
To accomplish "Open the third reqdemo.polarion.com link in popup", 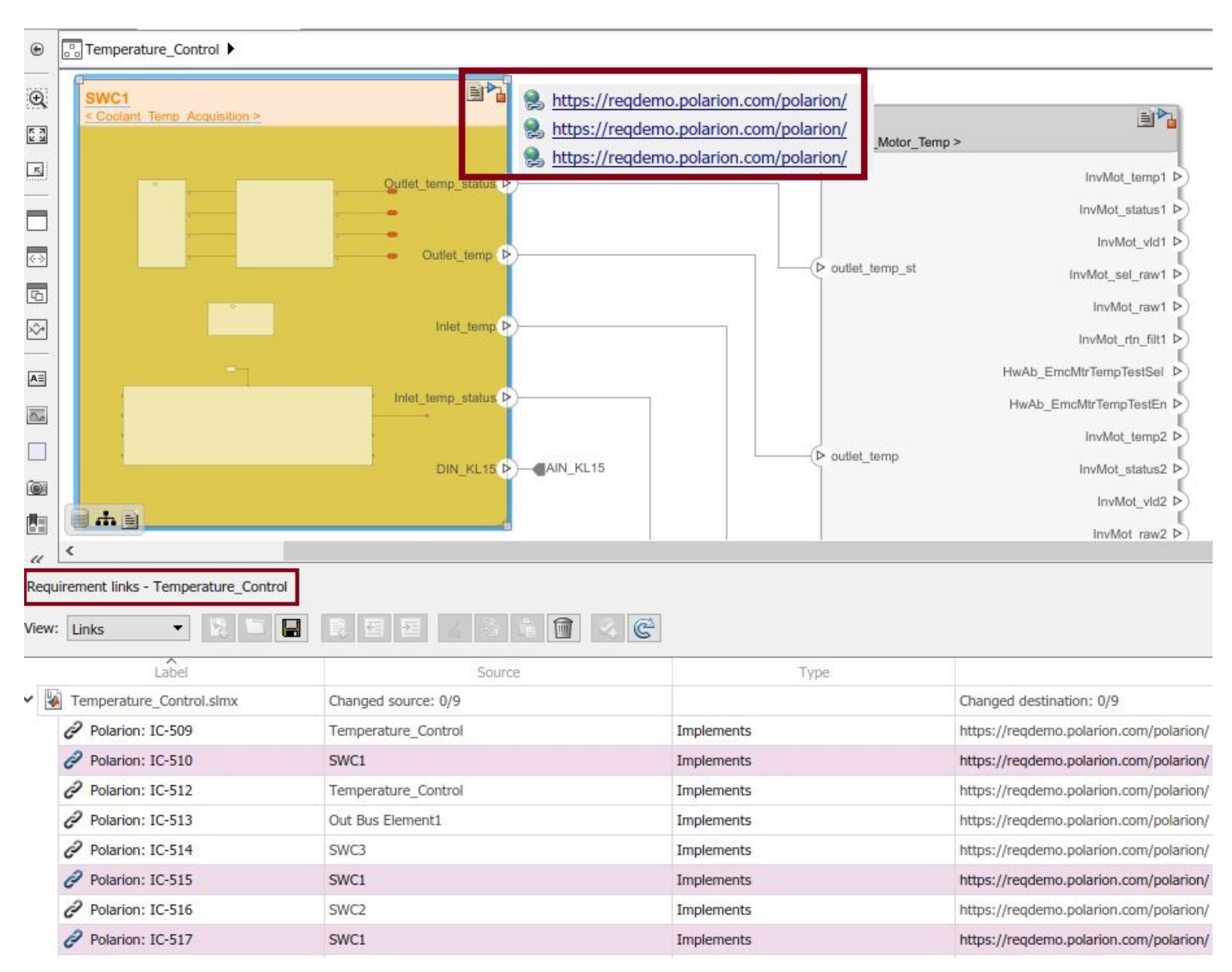I will coord(699,157).
